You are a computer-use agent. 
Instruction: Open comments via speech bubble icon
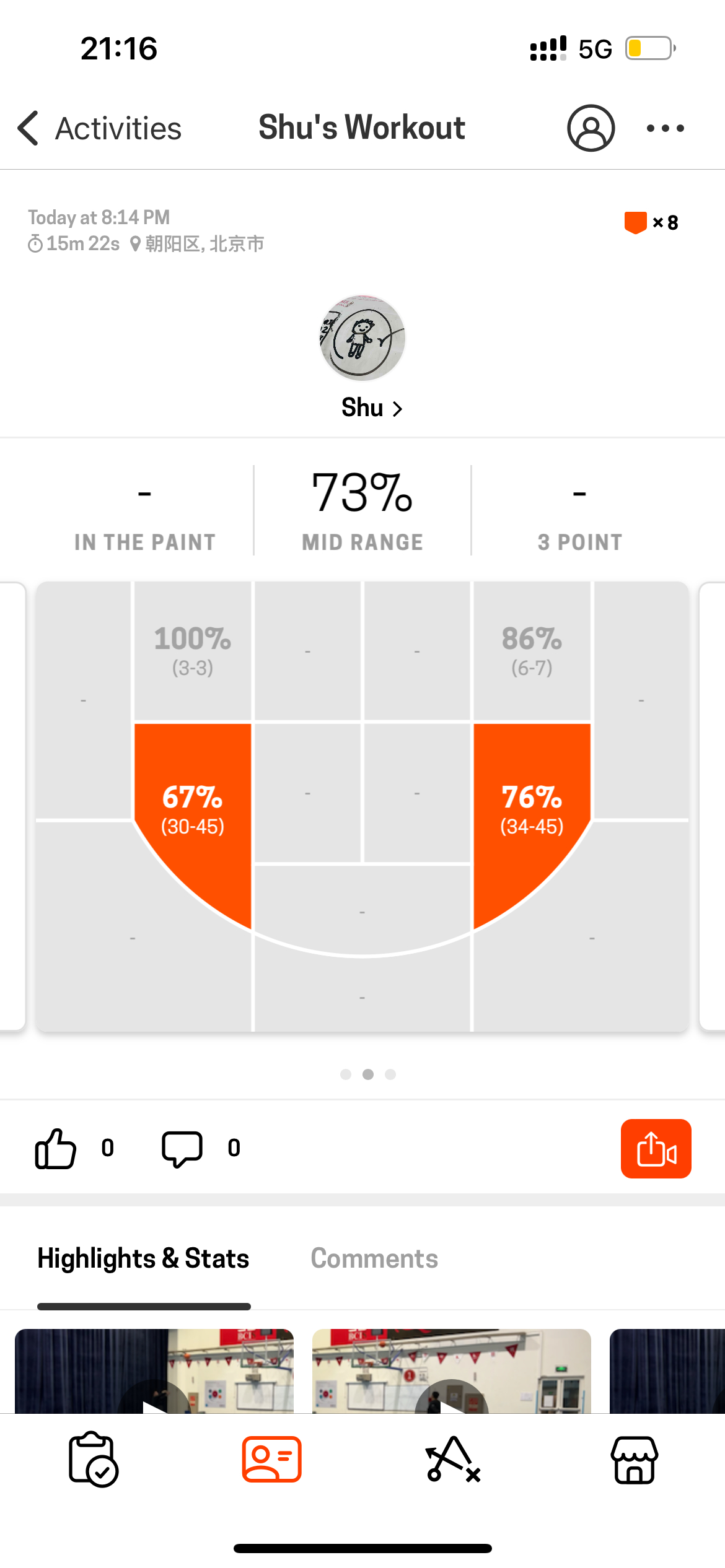182,1149
